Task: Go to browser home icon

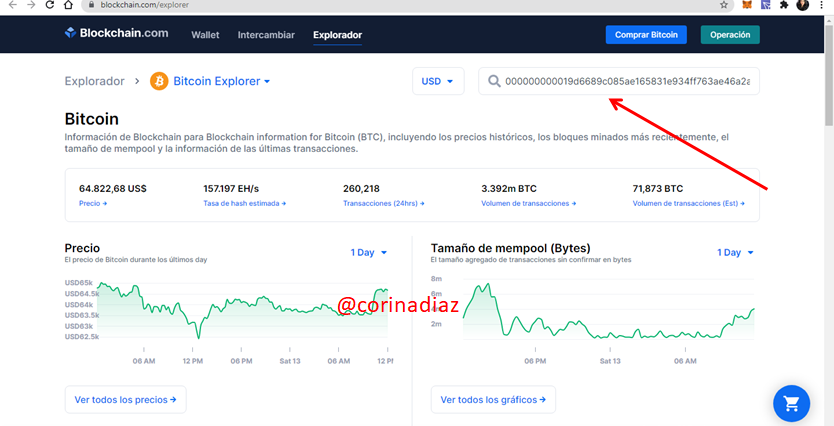Action: [68, 5]
